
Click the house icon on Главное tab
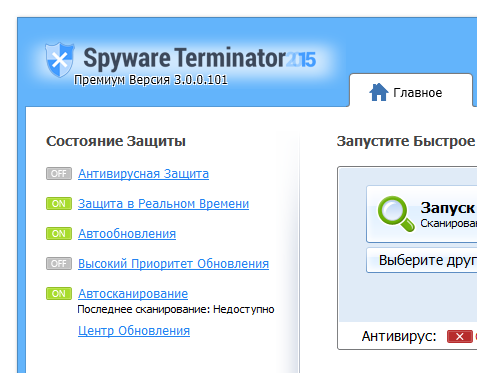pos(379,92)
